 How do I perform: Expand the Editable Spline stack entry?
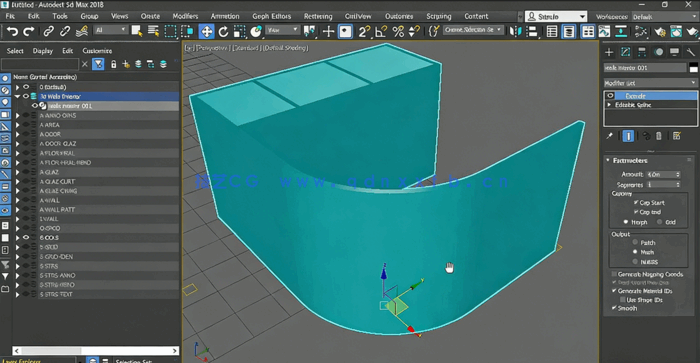pos(609,105)
